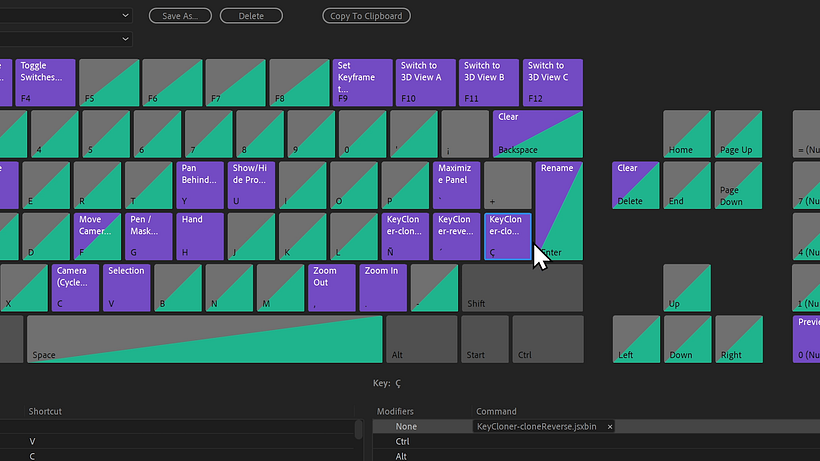Screen dimensions: 820x461
Task: Click the Delete preset button
Action: point(251,16)
